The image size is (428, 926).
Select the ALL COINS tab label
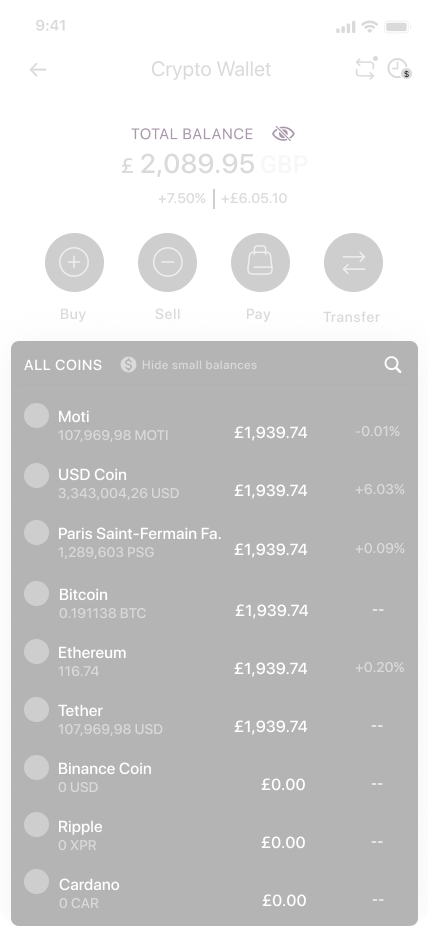(x=63, y=365)
